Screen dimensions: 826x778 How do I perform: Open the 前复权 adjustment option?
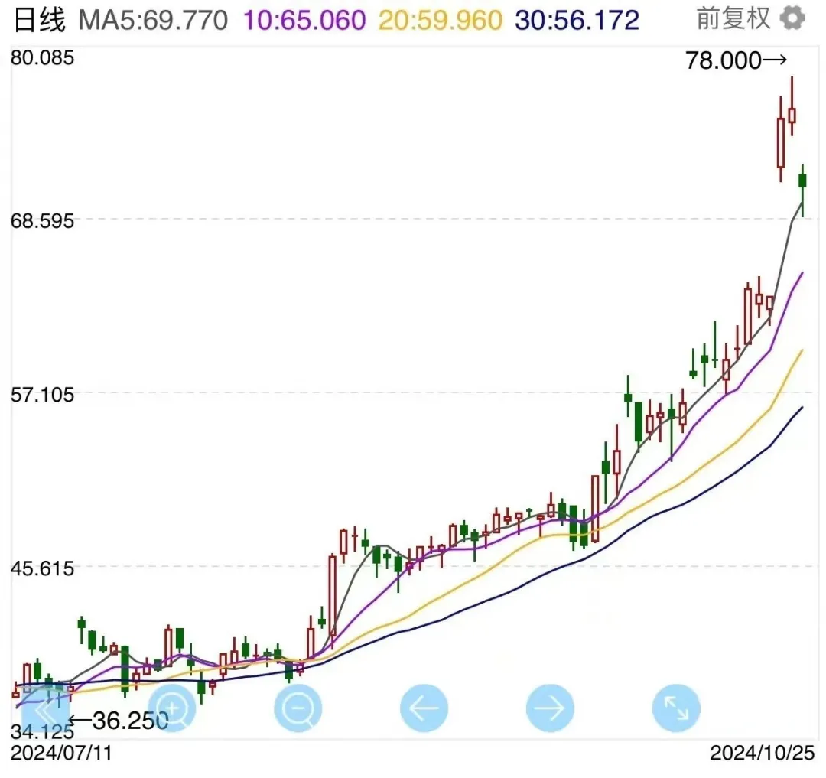(733, 19)
